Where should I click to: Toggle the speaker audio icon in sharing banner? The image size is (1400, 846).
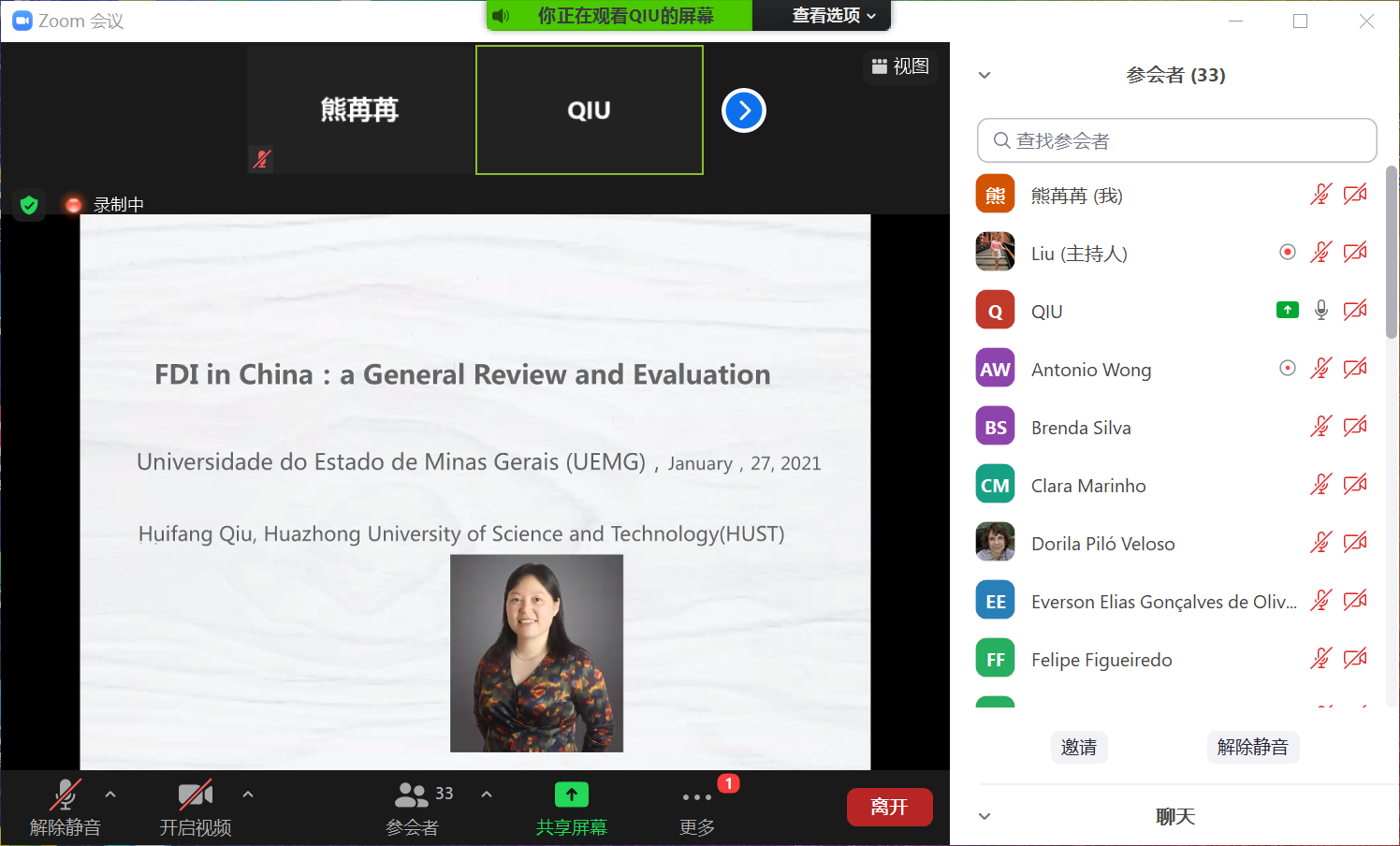[x=502, y=16]
